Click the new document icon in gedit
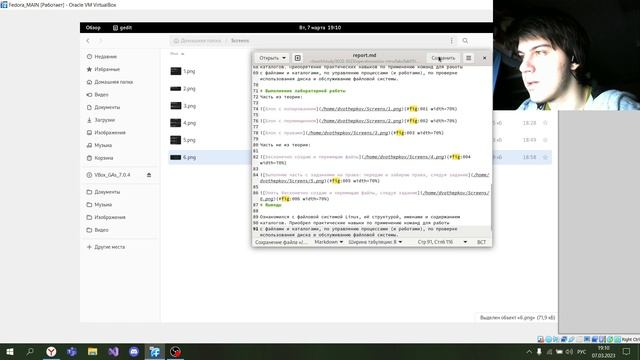The height and width of the screenshot is (360, 640). [298, 58]
